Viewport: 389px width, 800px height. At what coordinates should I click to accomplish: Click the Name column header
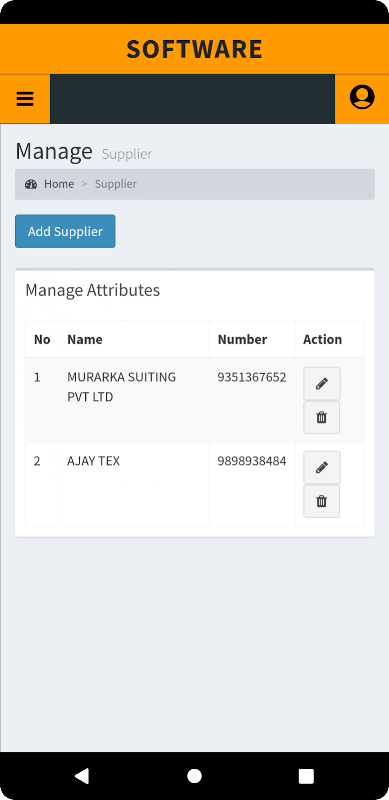[x=85, y=339]
